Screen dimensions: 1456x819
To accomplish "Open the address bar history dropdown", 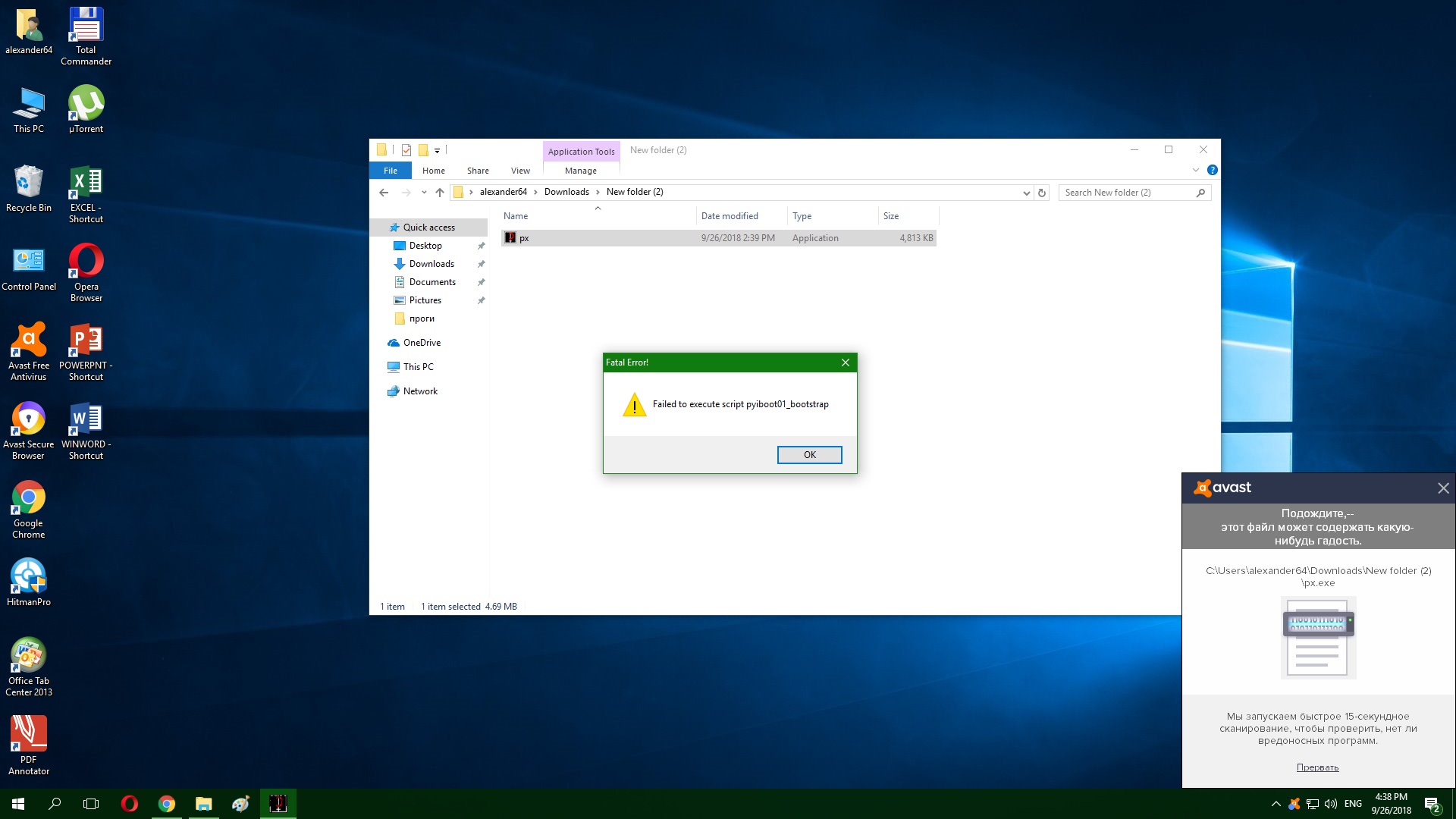I will (x=1026, y=193).
